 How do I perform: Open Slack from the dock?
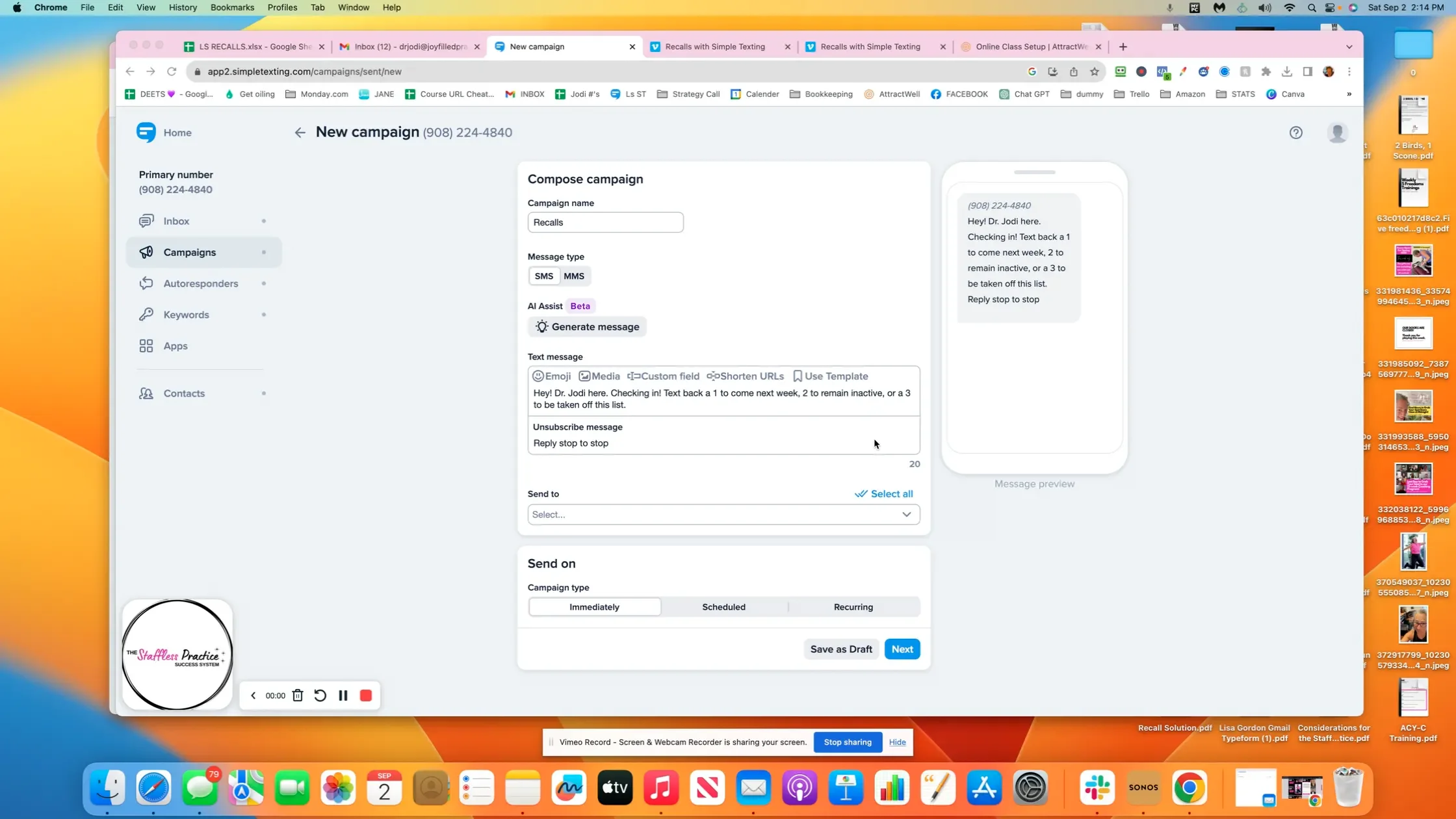click(1097, 788)
